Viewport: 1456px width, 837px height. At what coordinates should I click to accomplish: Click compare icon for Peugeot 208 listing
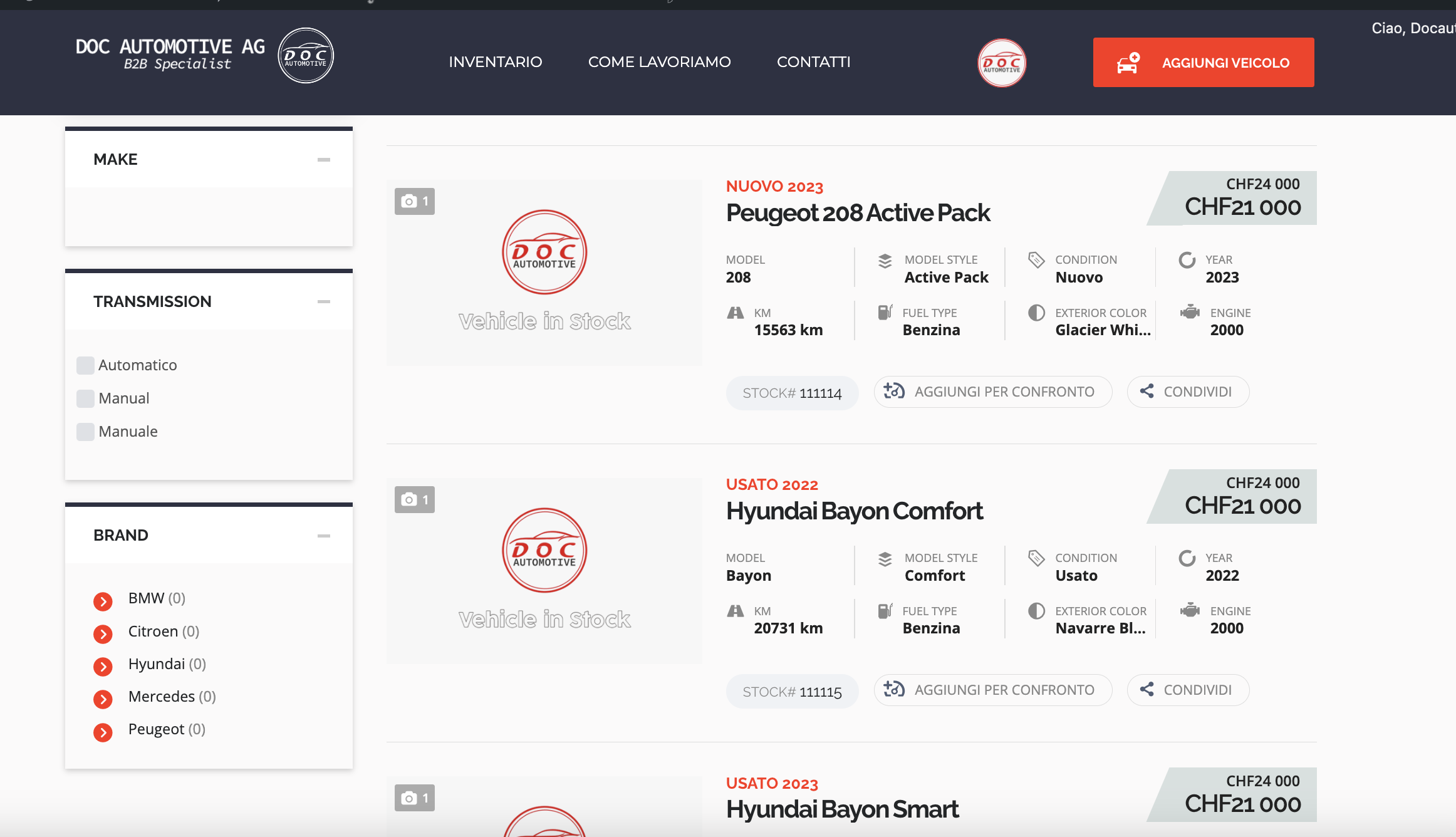point(894,392)
